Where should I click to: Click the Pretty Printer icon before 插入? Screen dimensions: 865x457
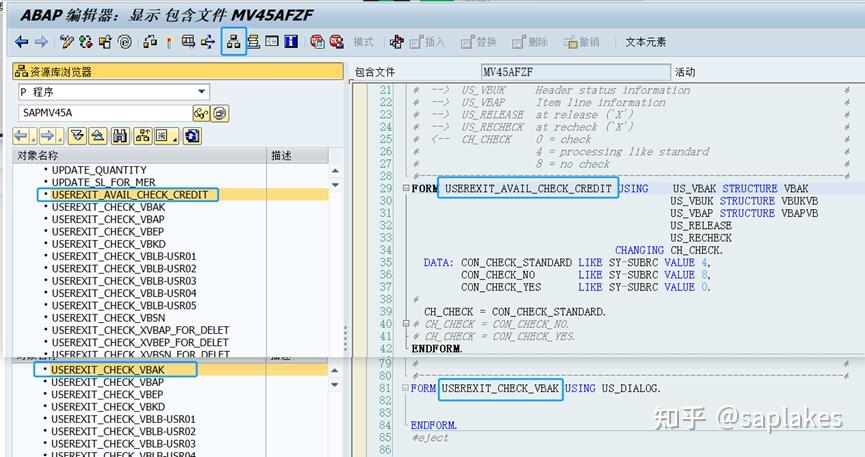point(396,42)
